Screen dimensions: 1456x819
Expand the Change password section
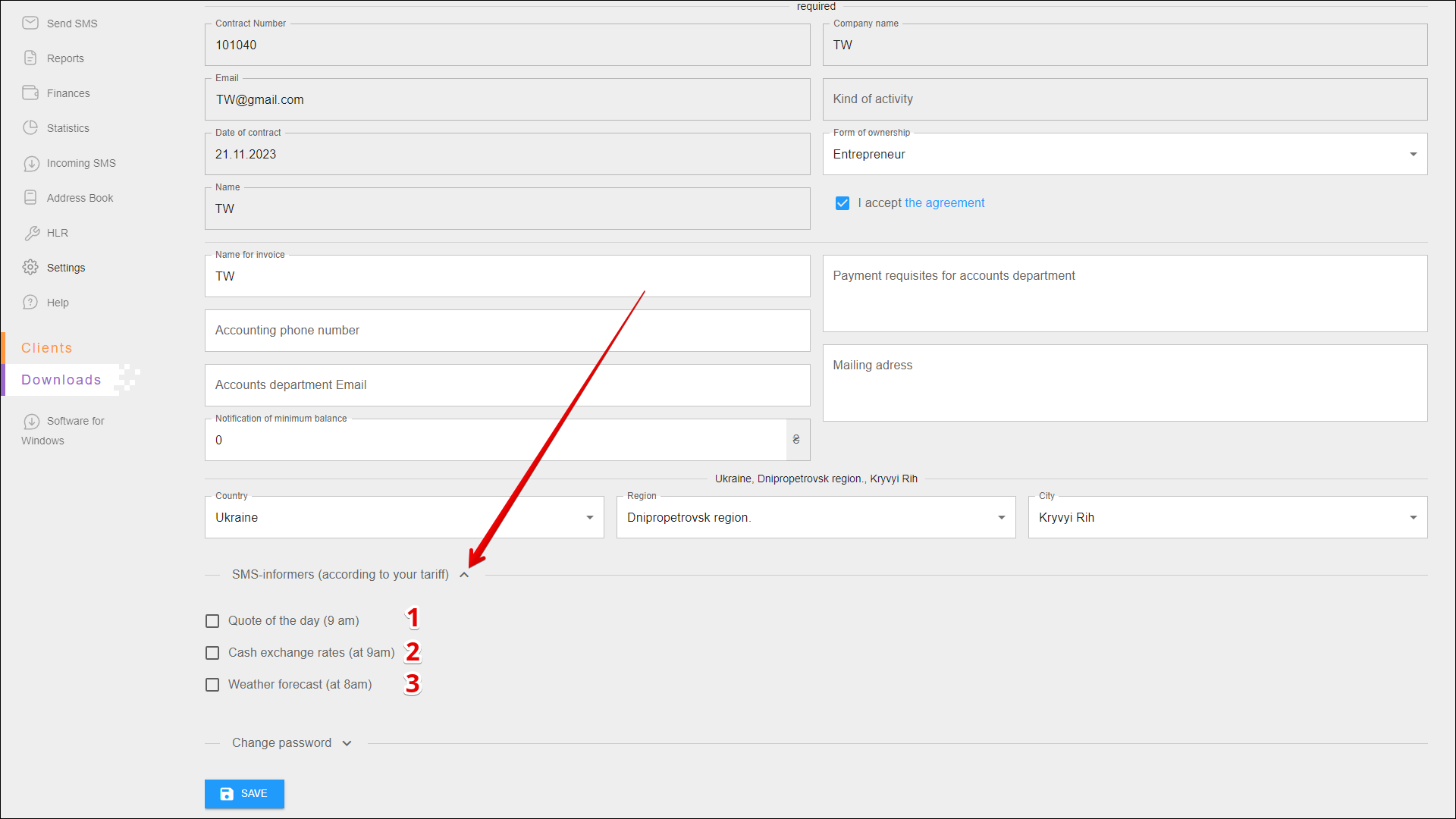(x=347, y=743)
